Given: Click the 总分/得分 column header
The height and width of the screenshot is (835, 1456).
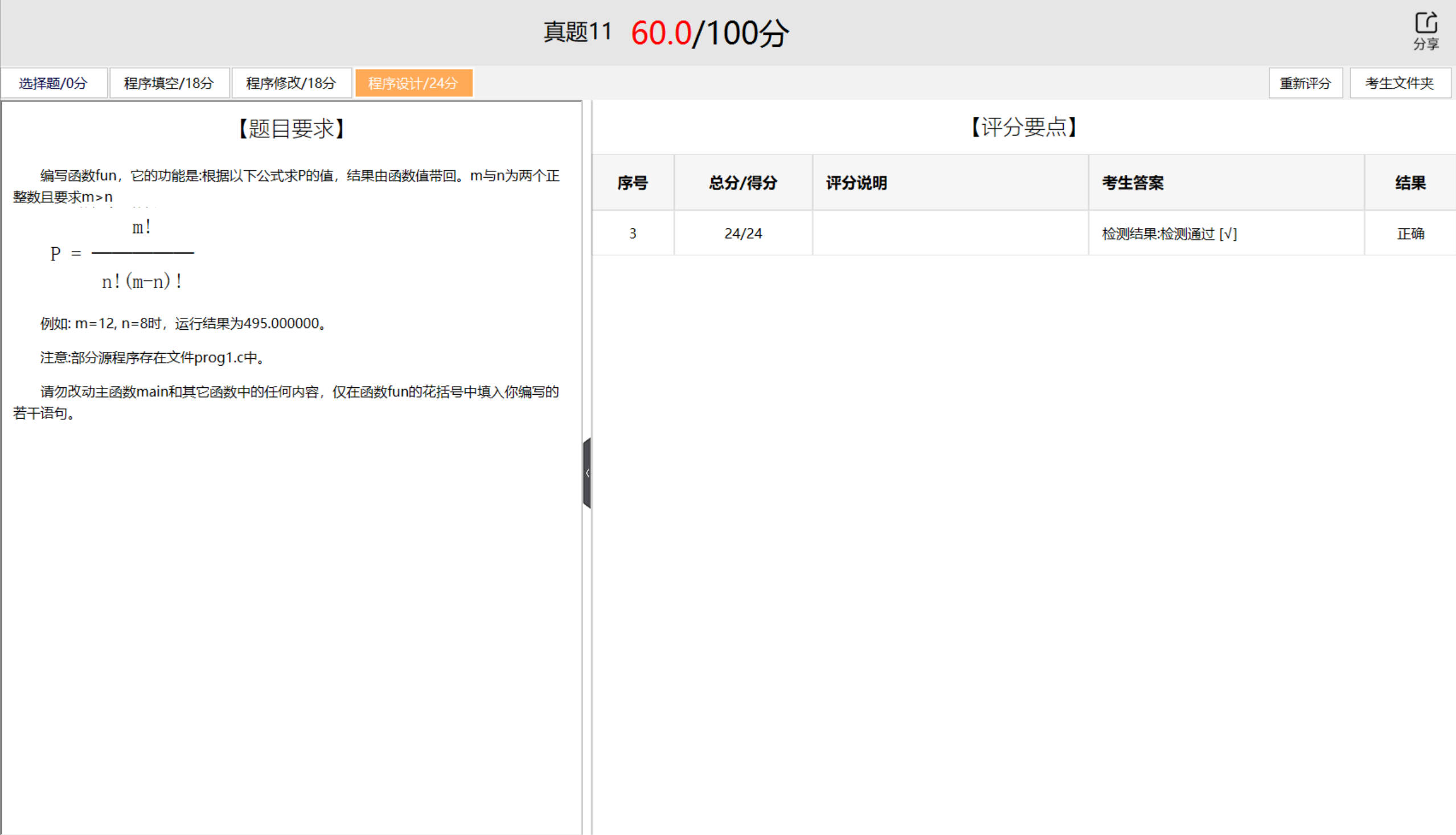Looking at the screenshot, I should click(743, 183).
